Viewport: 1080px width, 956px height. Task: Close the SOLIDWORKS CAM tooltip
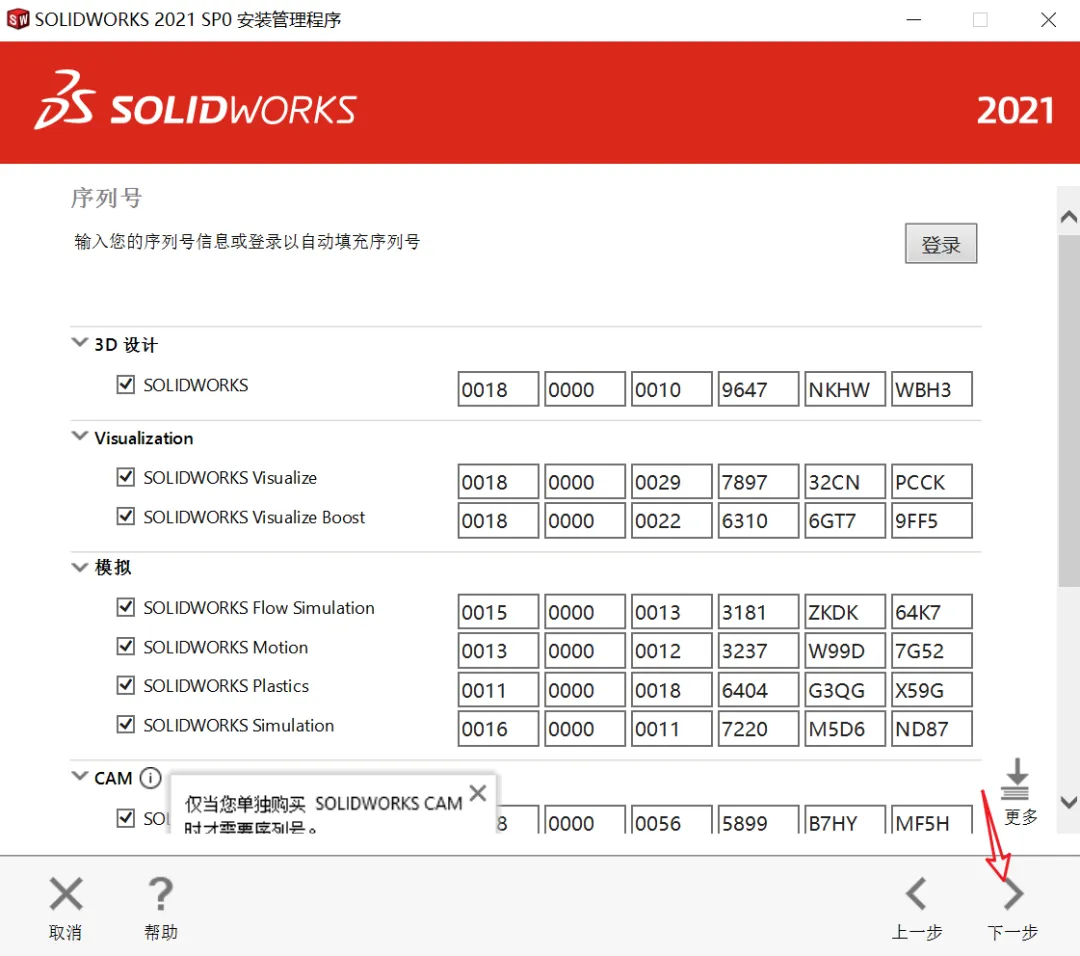[x=478, y=793]
